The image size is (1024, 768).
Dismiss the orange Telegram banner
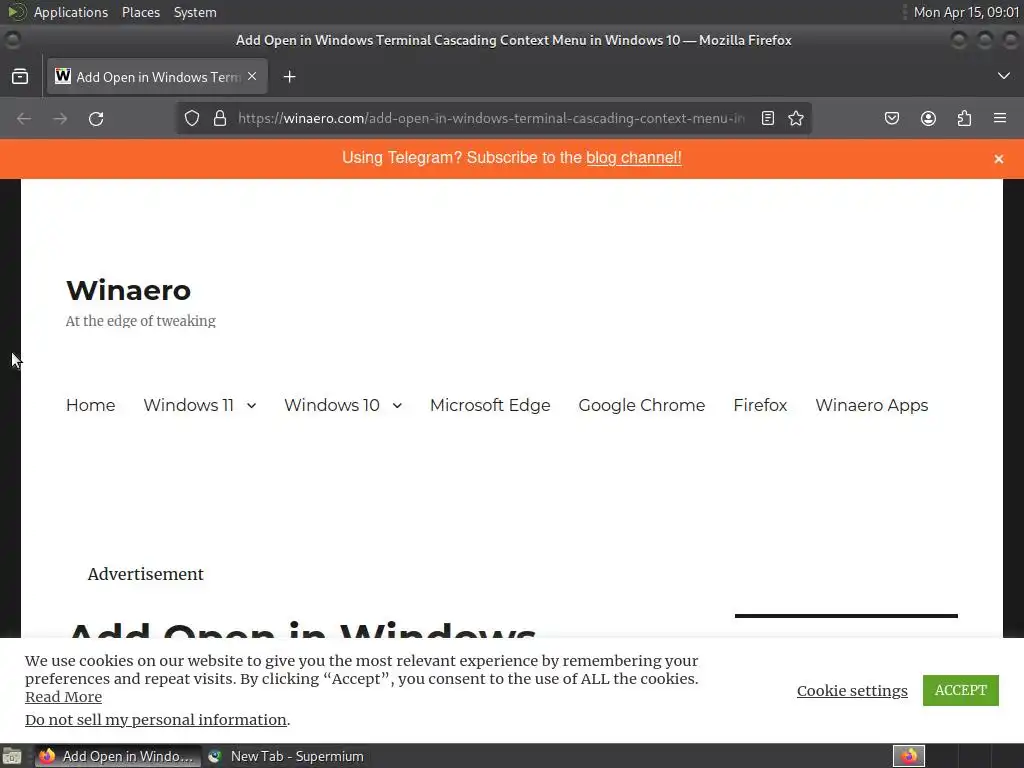tap(999, 159)
